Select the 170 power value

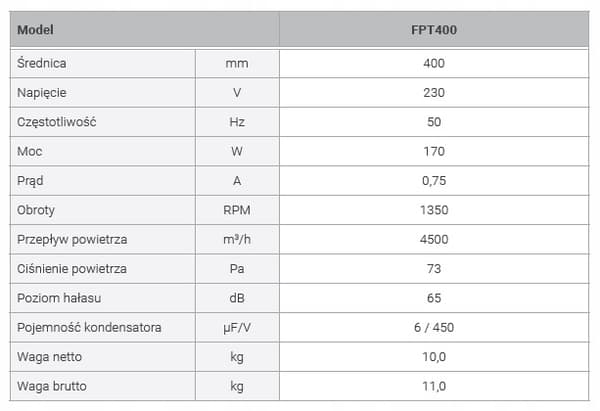[x=434, y=152]
